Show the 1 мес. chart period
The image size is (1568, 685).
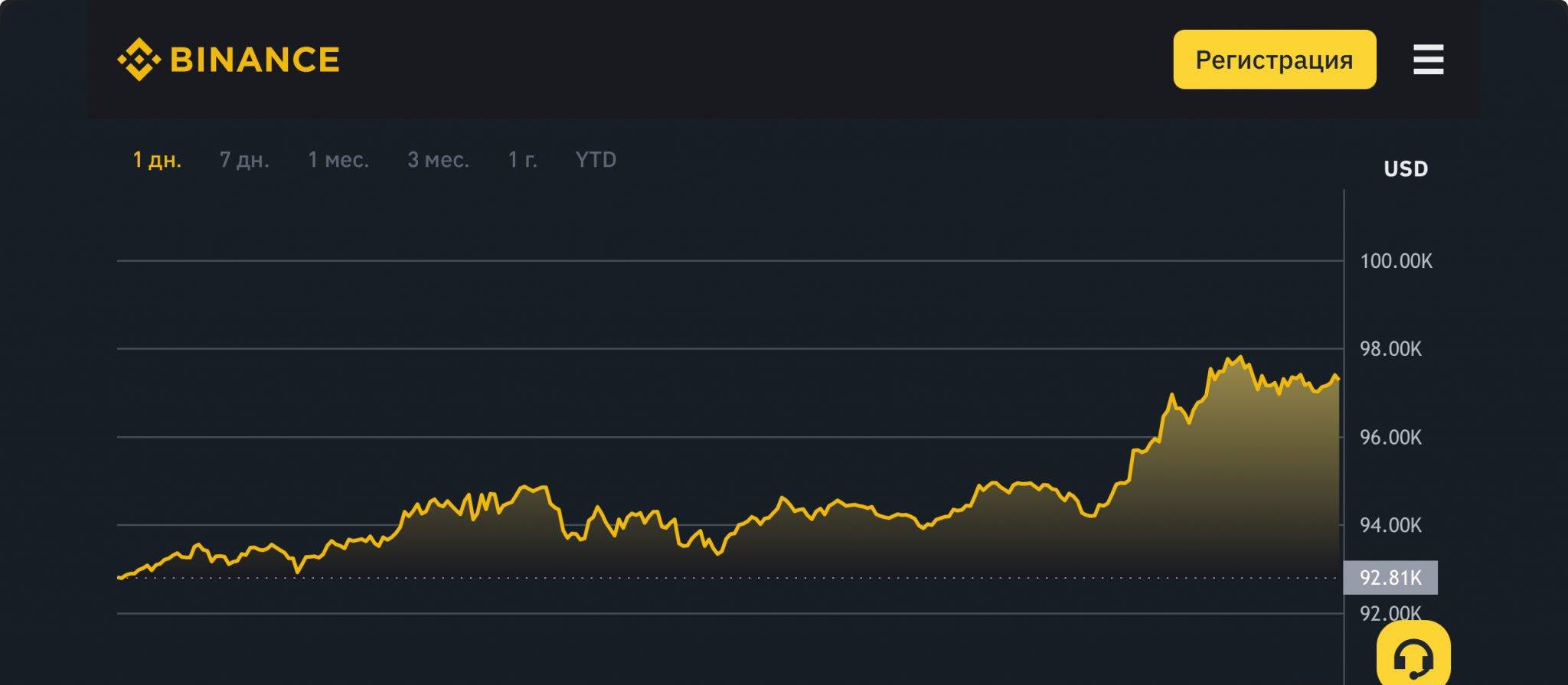point(338,160)
